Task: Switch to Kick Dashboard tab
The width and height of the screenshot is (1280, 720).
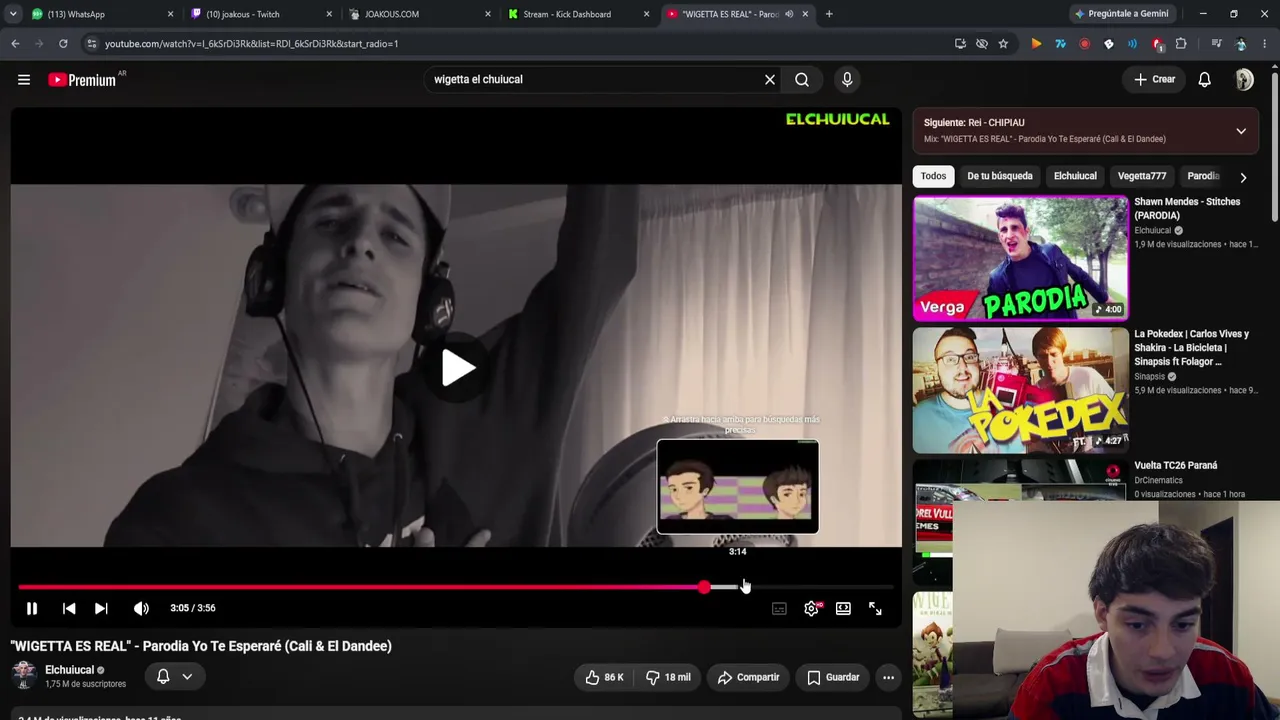Action: click(580, 14)
